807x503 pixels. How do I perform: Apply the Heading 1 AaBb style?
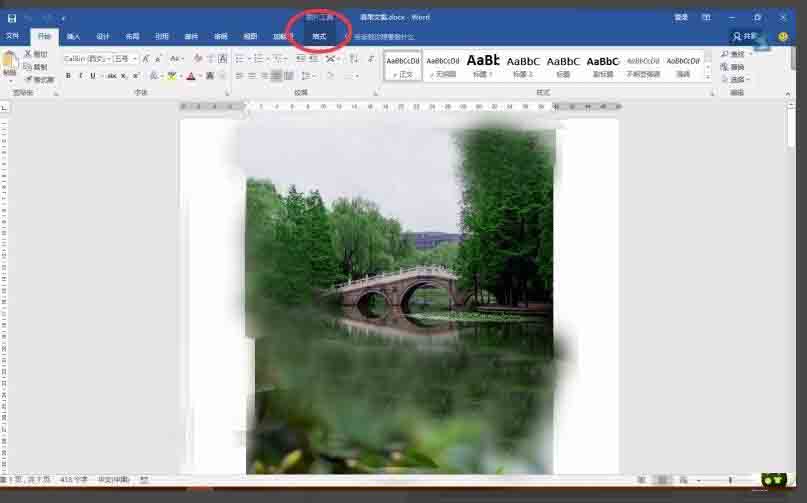483,65
